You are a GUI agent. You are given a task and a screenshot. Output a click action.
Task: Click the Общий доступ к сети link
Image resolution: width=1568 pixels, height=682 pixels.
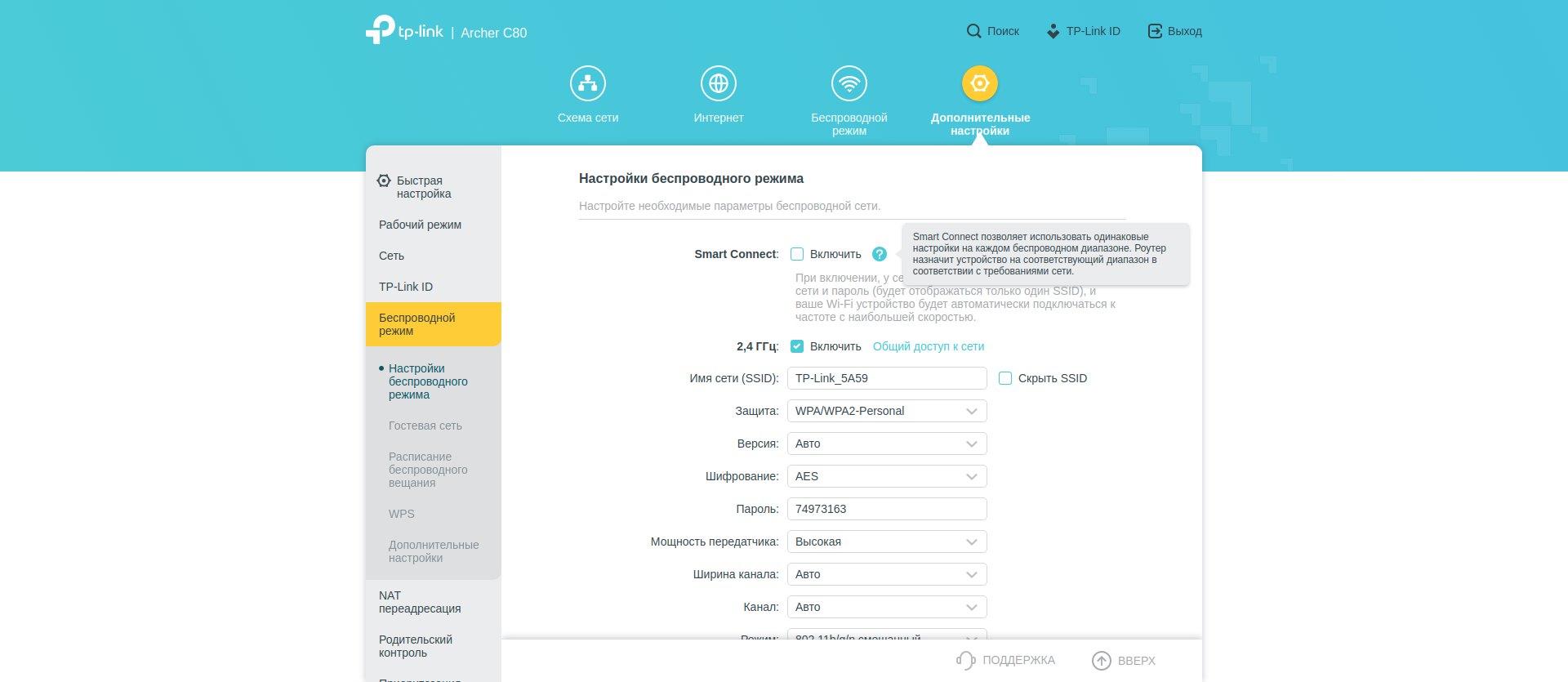click(x=929, y=346)
